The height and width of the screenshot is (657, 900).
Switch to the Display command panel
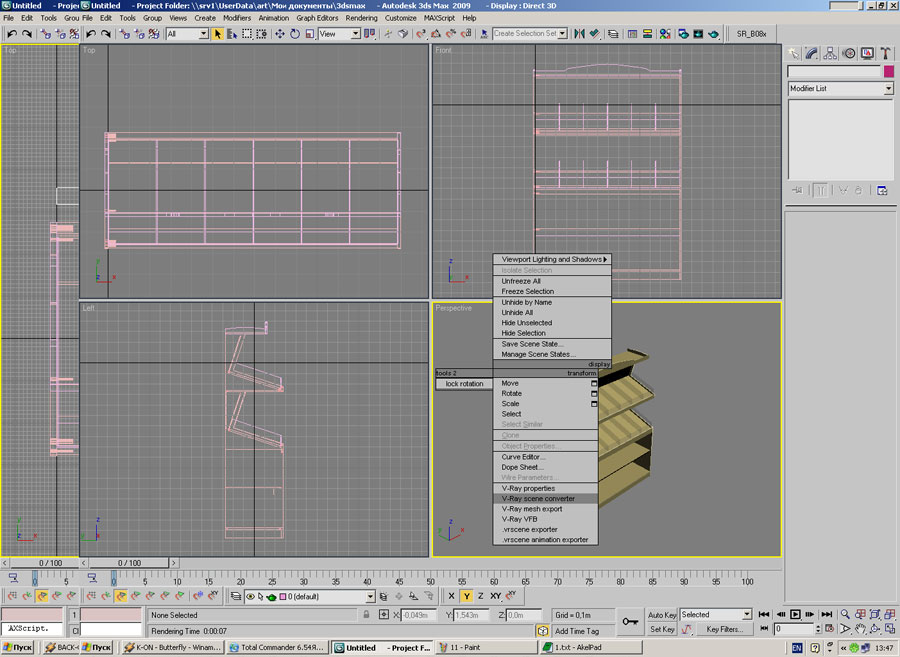click(867, 53)
